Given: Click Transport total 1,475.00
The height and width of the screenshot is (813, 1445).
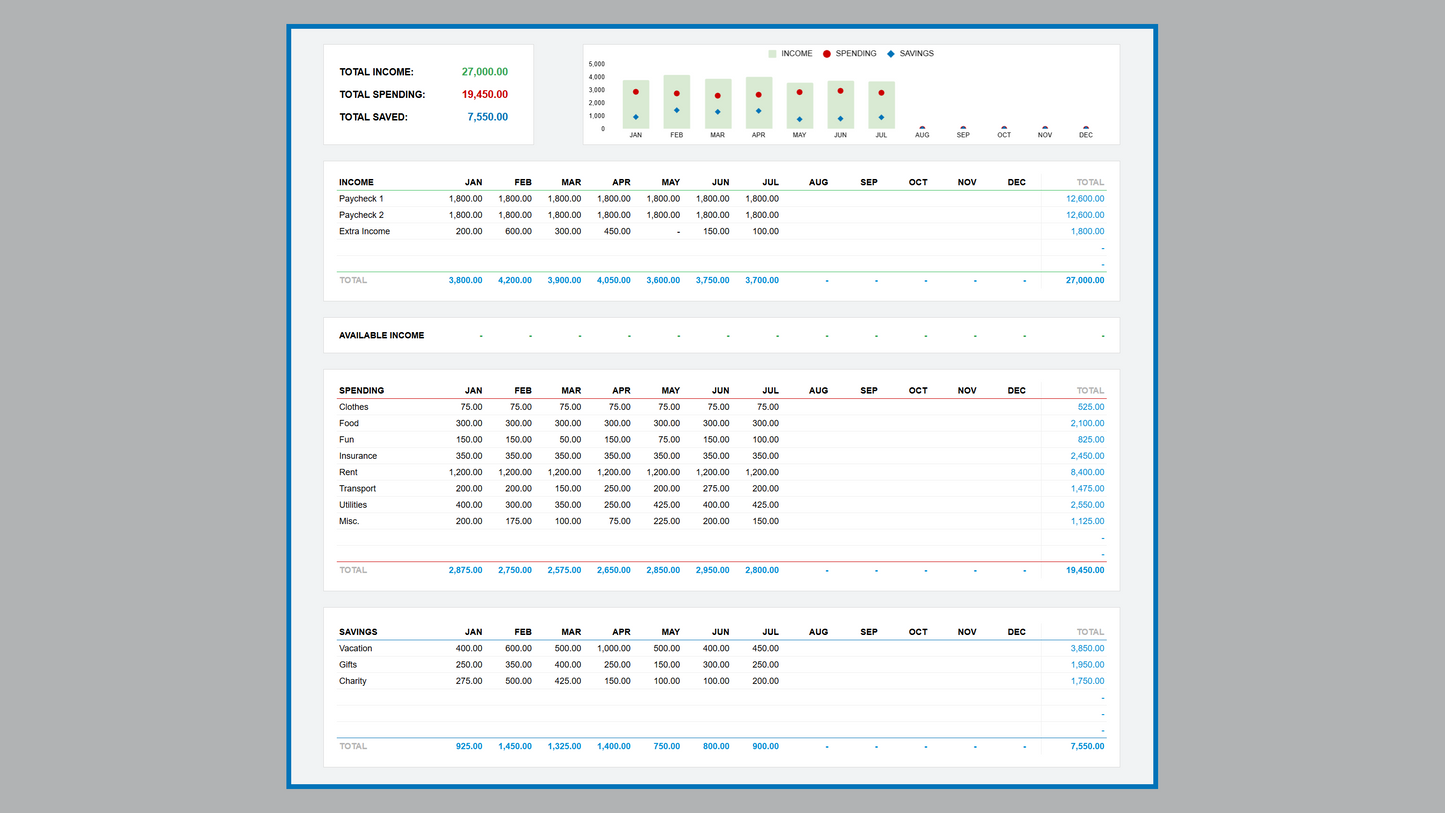Looking at the screenshot, I should pyautogui.click(x=1088, y=489).
